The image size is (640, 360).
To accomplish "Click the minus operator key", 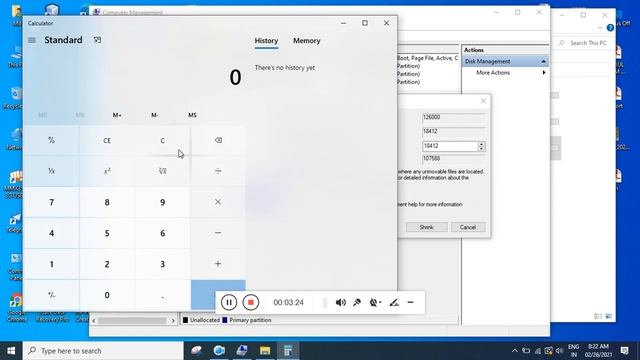I will [x=218, y=233].
